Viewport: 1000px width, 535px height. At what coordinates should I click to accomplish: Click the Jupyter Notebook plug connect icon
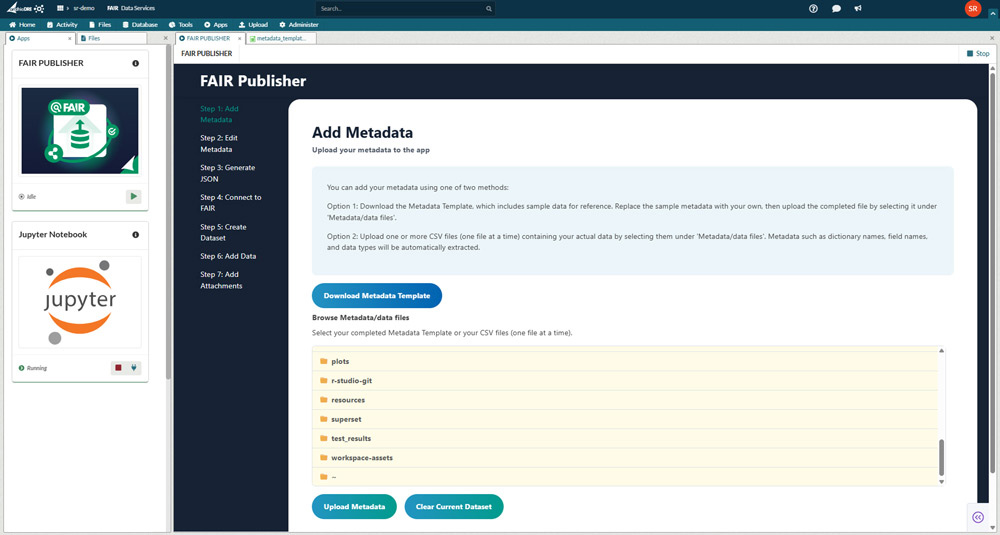133,368
